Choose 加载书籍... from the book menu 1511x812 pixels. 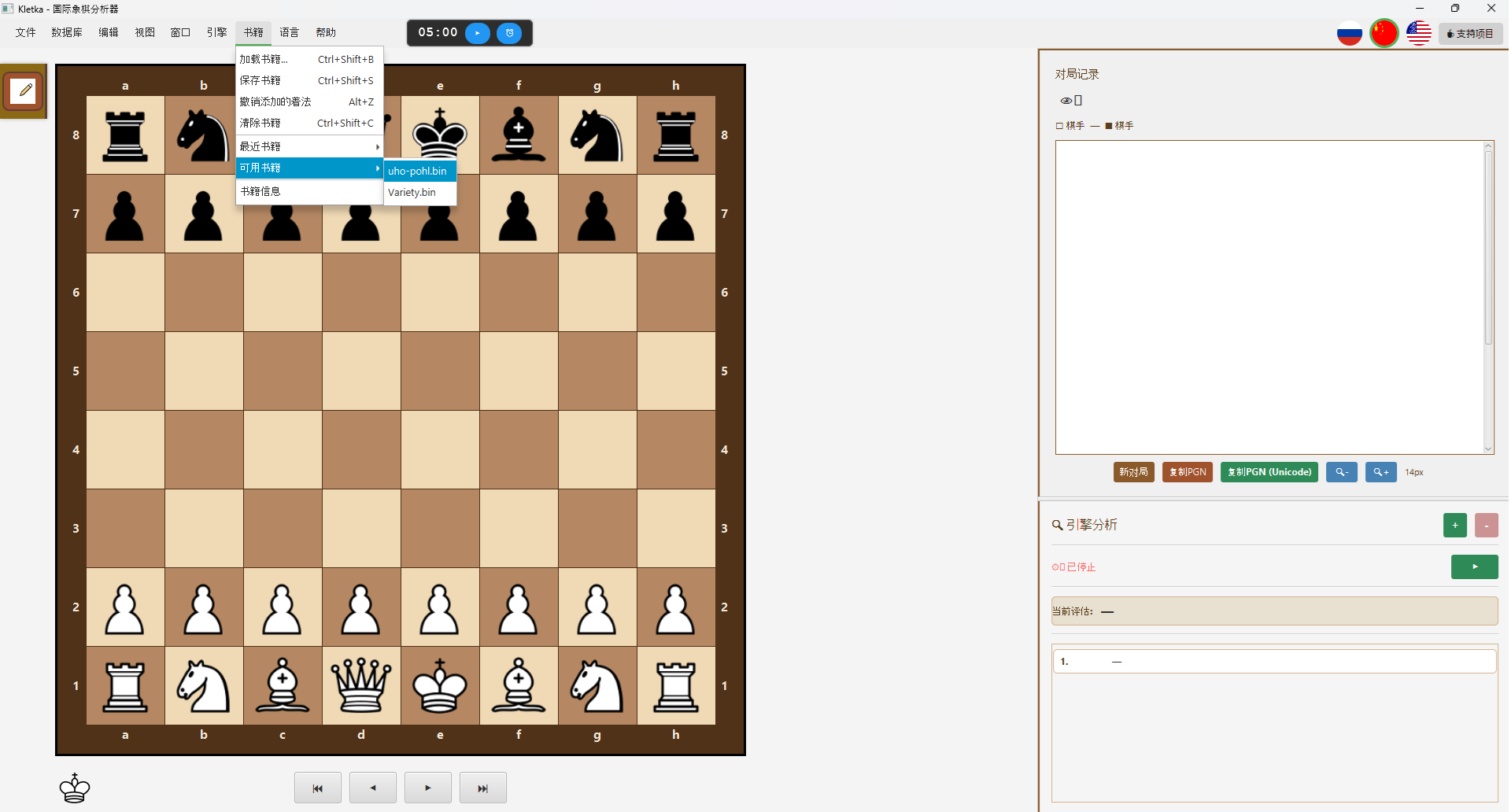tap(309, 59)
